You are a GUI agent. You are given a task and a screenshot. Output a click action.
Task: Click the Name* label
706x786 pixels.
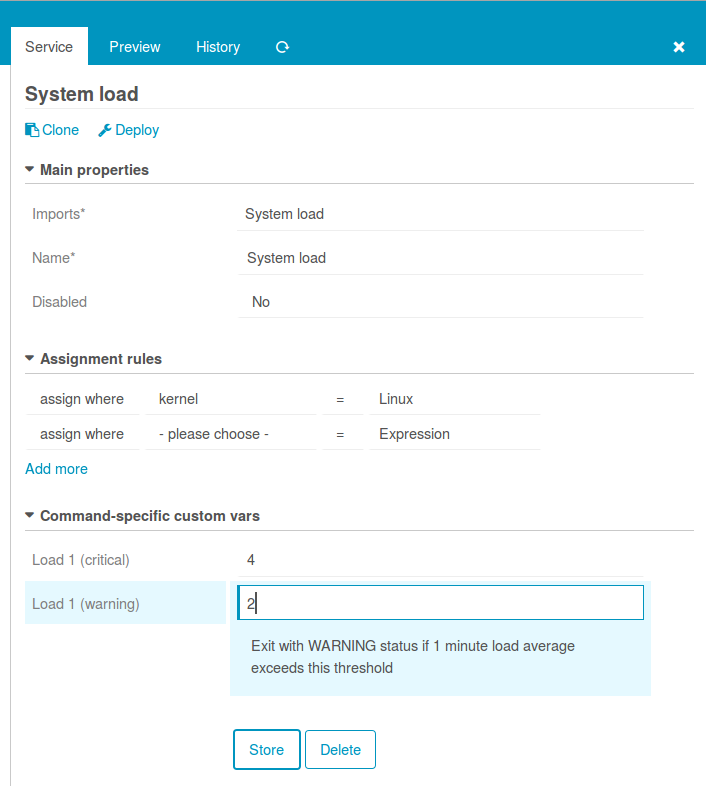54,258
